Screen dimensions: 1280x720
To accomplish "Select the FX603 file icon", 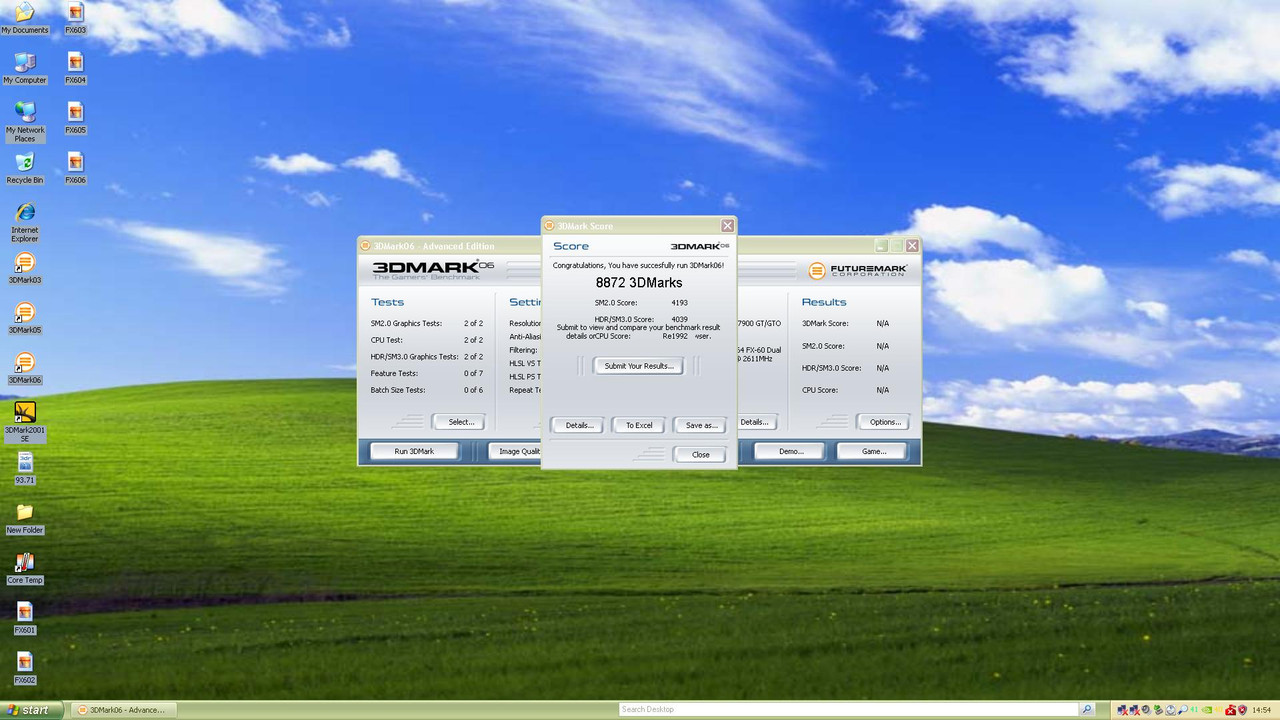I will [76, 17].
